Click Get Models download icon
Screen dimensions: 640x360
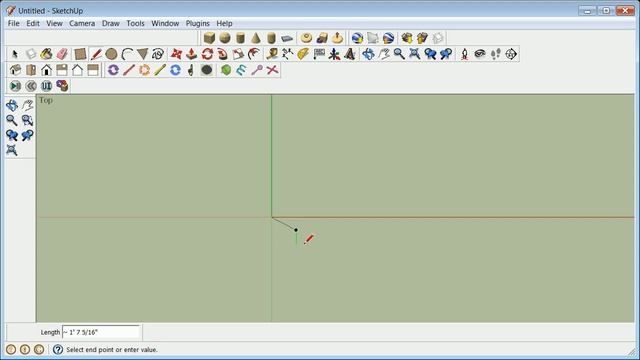pos(407,38)
